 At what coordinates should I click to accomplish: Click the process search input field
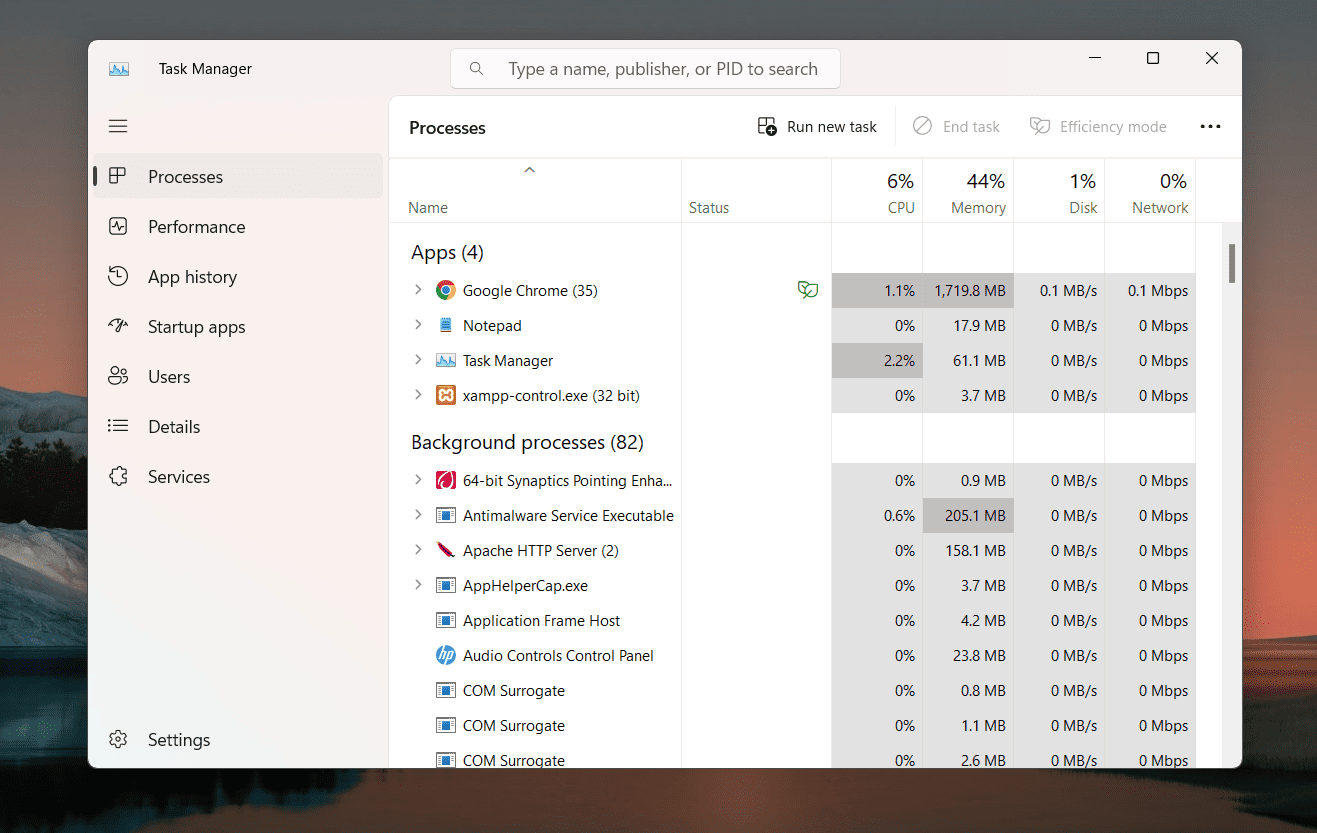[662, 69]
